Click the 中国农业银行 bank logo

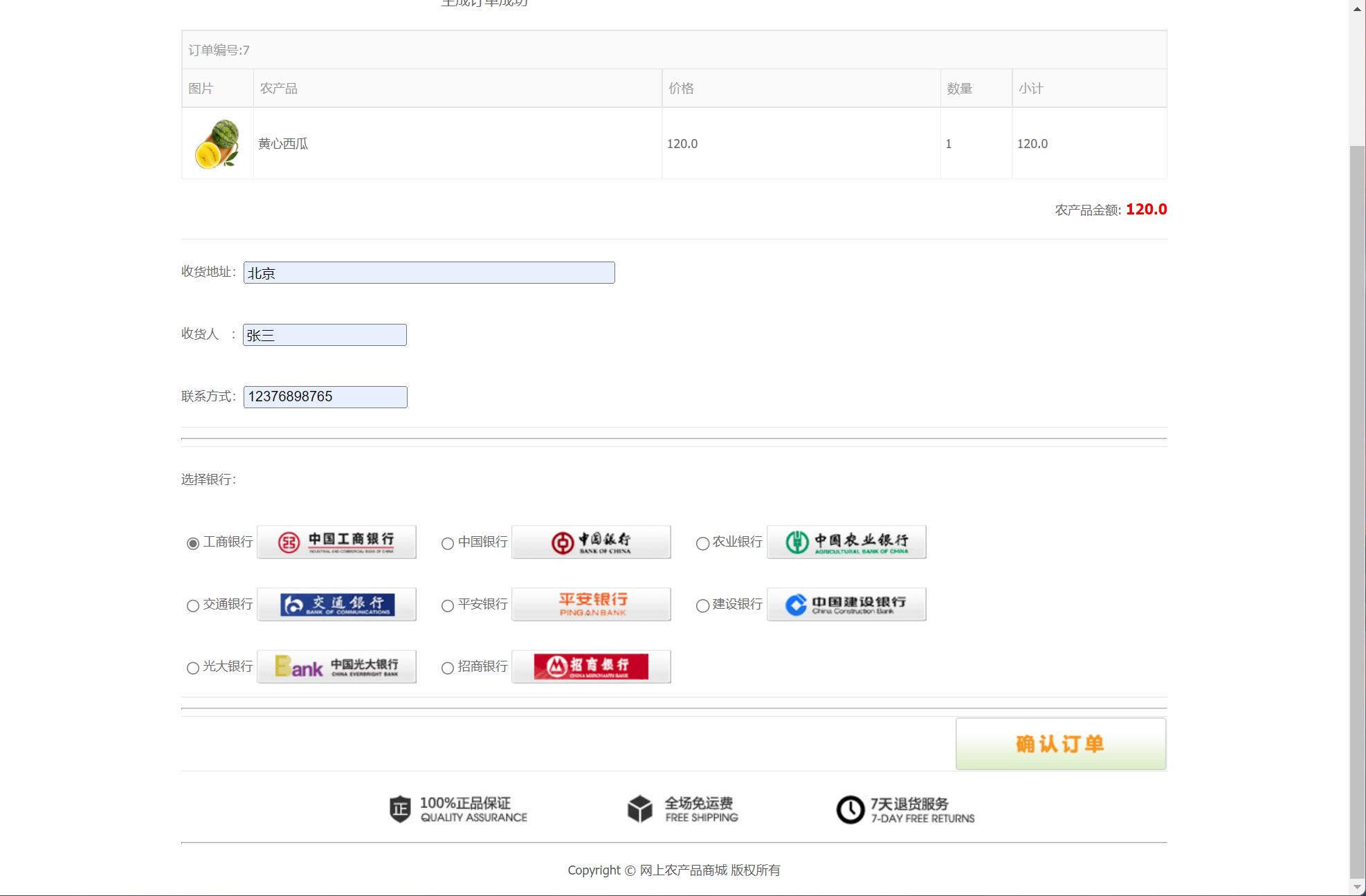(x=846, y=542)
